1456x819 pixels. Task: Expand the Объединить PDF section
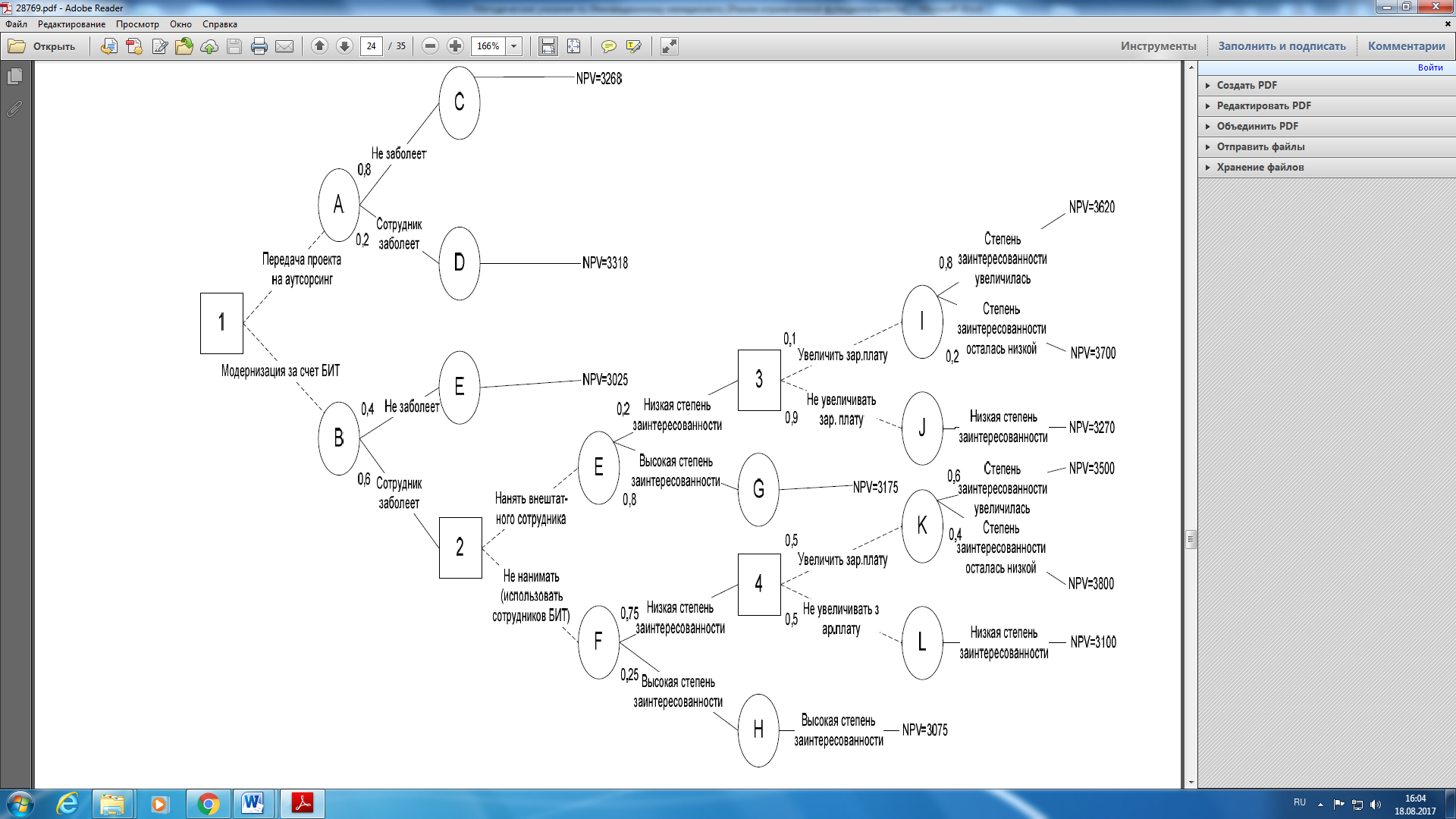tap(1327, 126)
